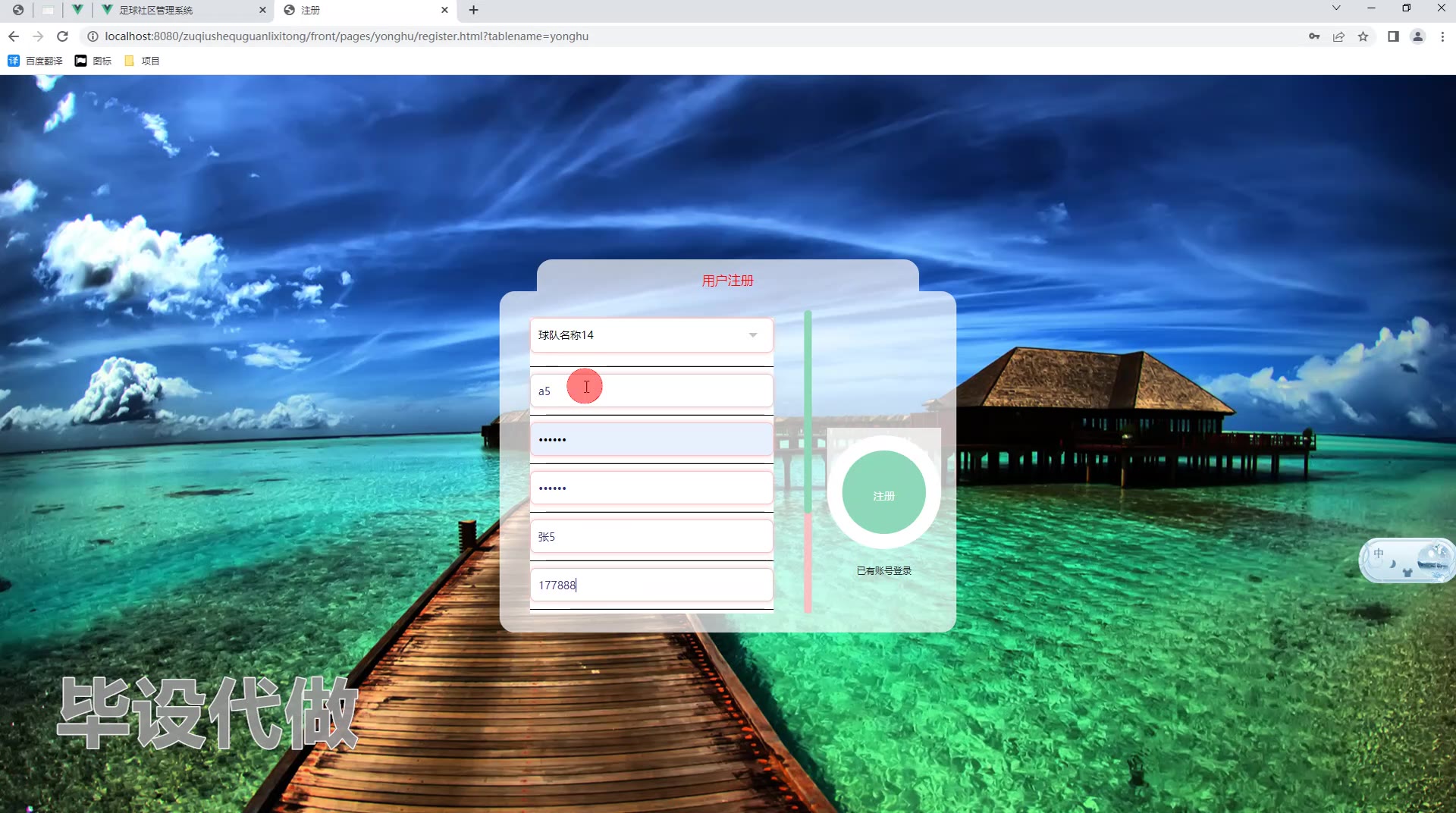Screen dimensions: 1456x813
Task: Select the 注册 tab
Action: [x=366, y=10]
